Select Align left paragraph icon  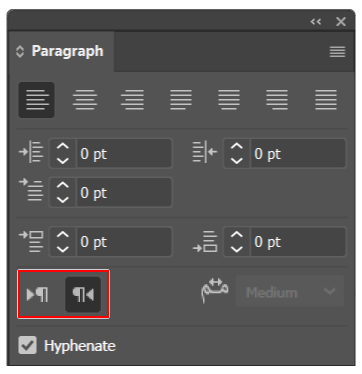point(36,100)
